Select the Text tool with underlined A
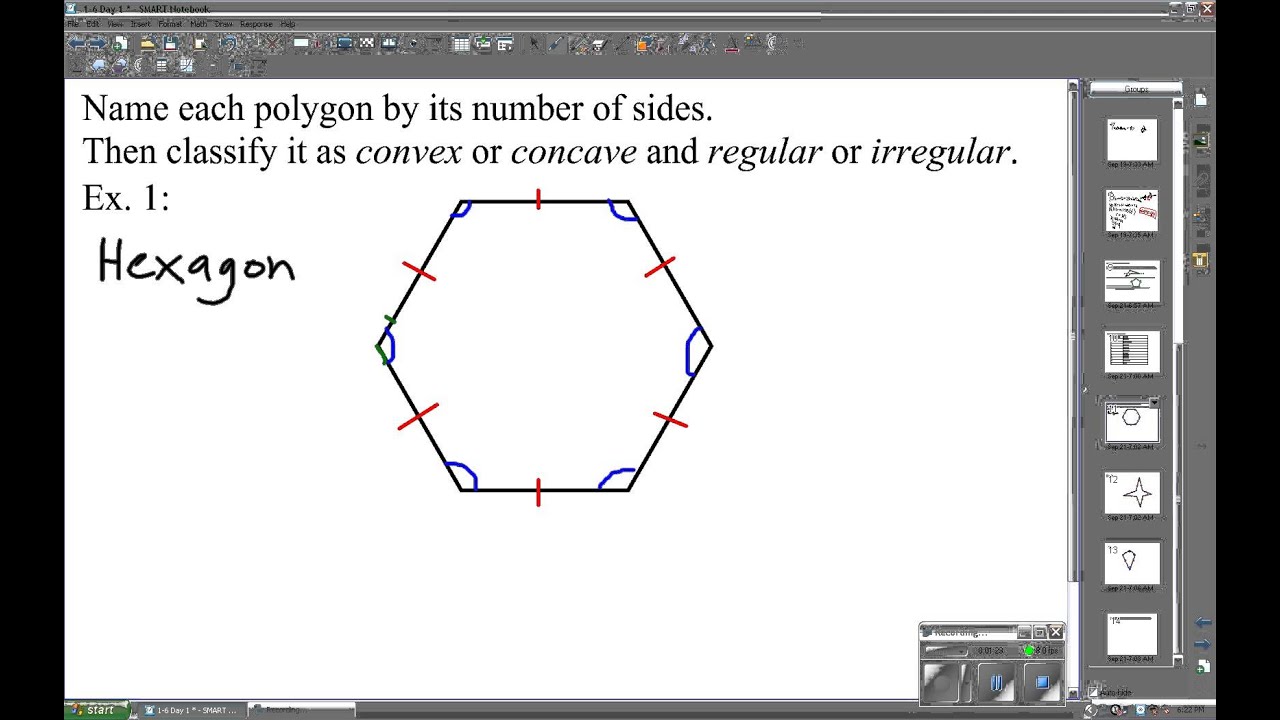The height and width of the screenshot is (720, 1280). [x=731, y=43]
